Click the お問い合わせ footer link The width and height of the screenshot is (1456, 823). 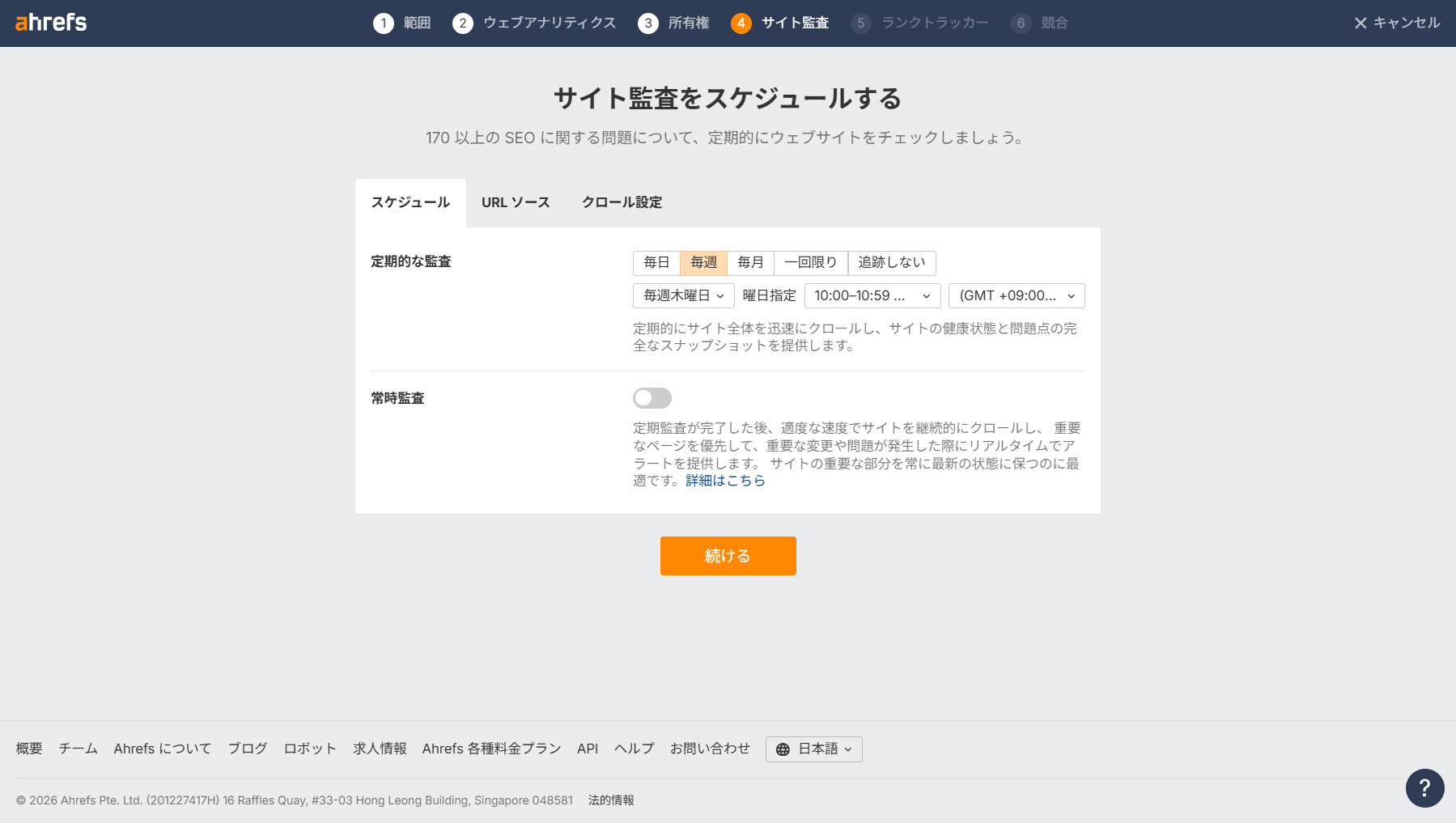[710, 749]
